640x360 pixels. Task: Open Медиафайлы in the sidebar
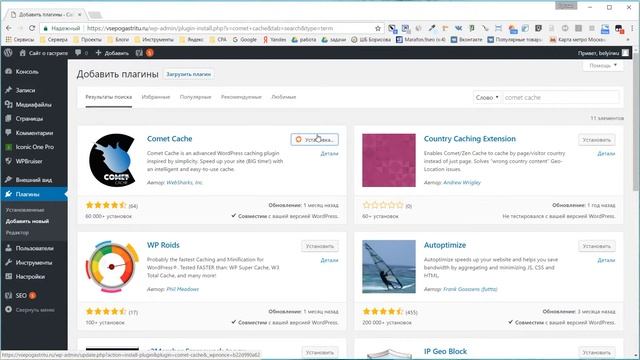pos(33,104)
